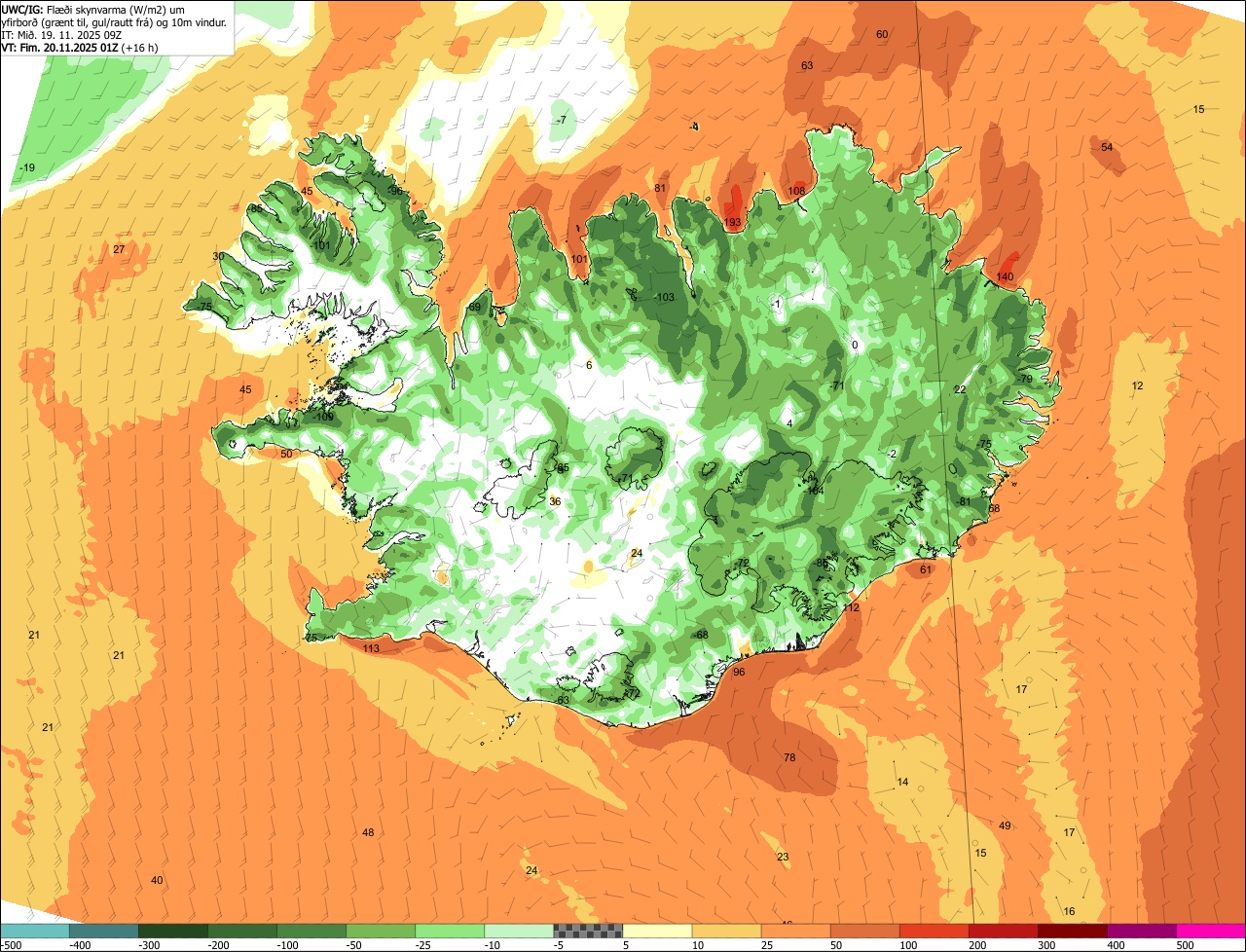Click the map value '54' in the northeast

(x=1107, y=148)
